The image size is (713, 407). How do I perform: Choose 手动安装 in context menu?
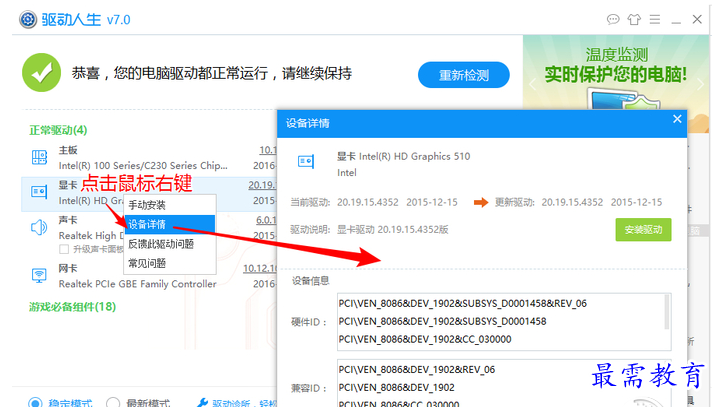170,205
